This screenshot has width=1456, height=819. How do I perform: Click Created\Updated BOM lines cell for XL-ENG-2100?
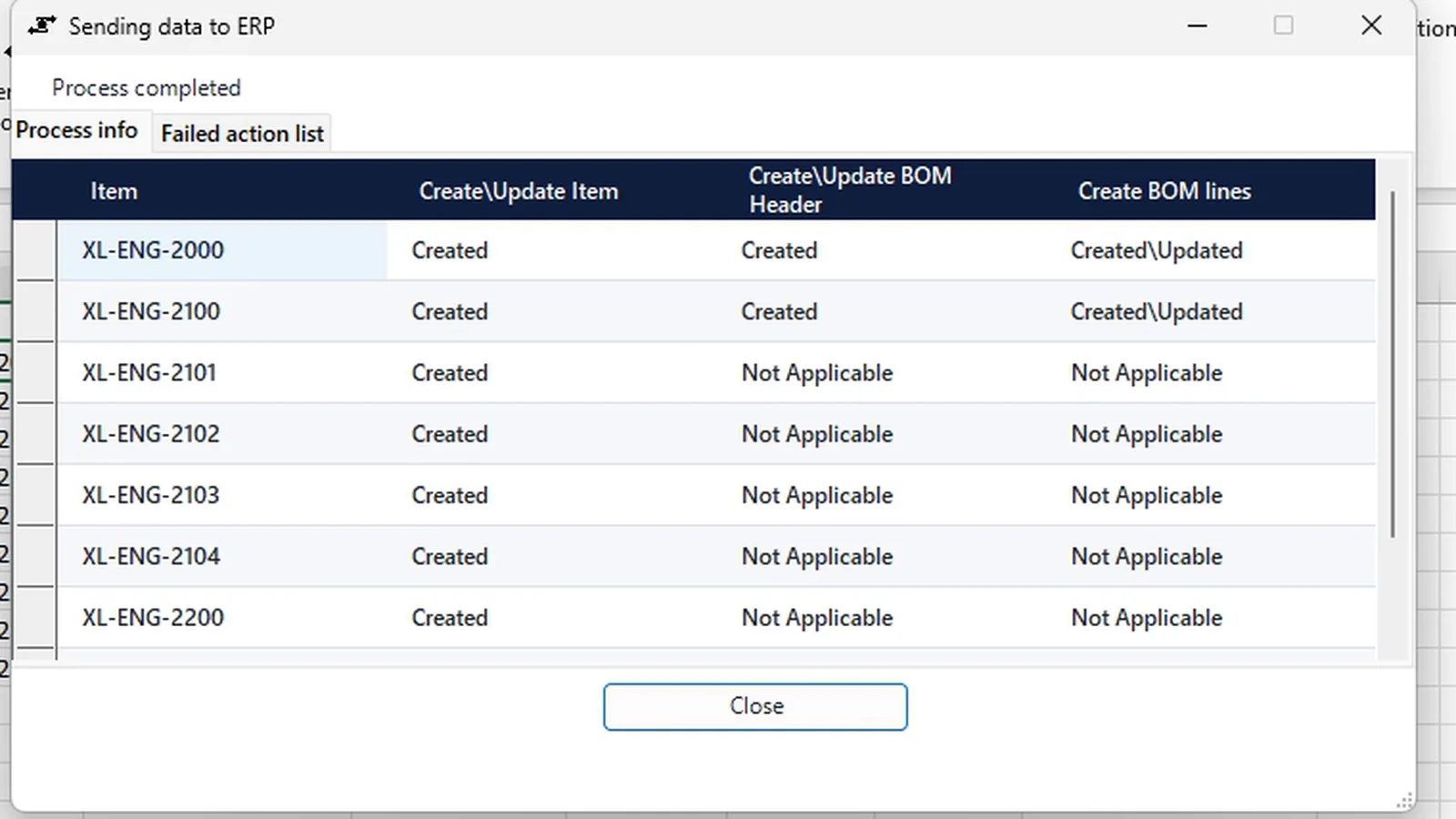(1211, 311)
